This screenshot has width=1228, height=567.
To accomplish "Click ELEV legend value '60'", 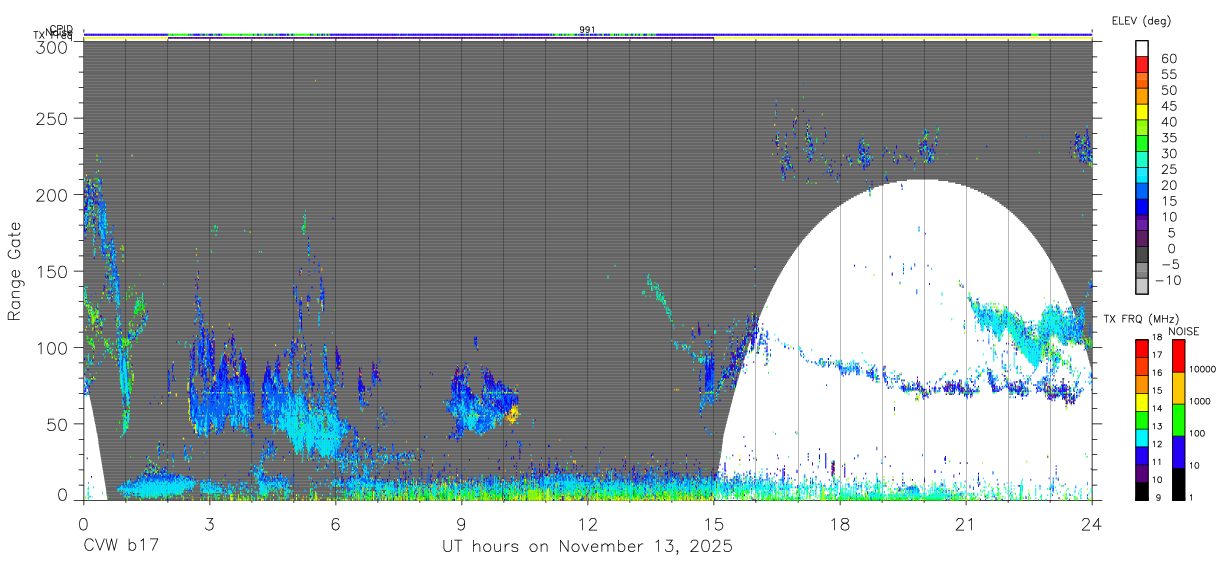I will click(x=1168, y=59).
